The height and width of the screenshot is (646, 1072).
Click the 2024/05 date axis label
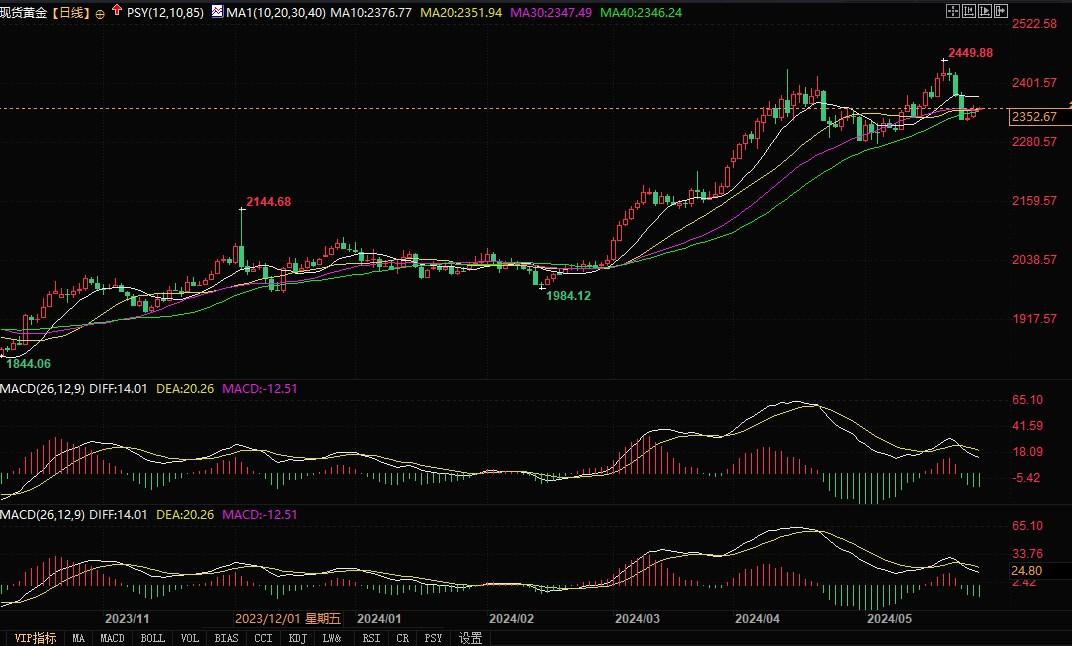[889, 619]
